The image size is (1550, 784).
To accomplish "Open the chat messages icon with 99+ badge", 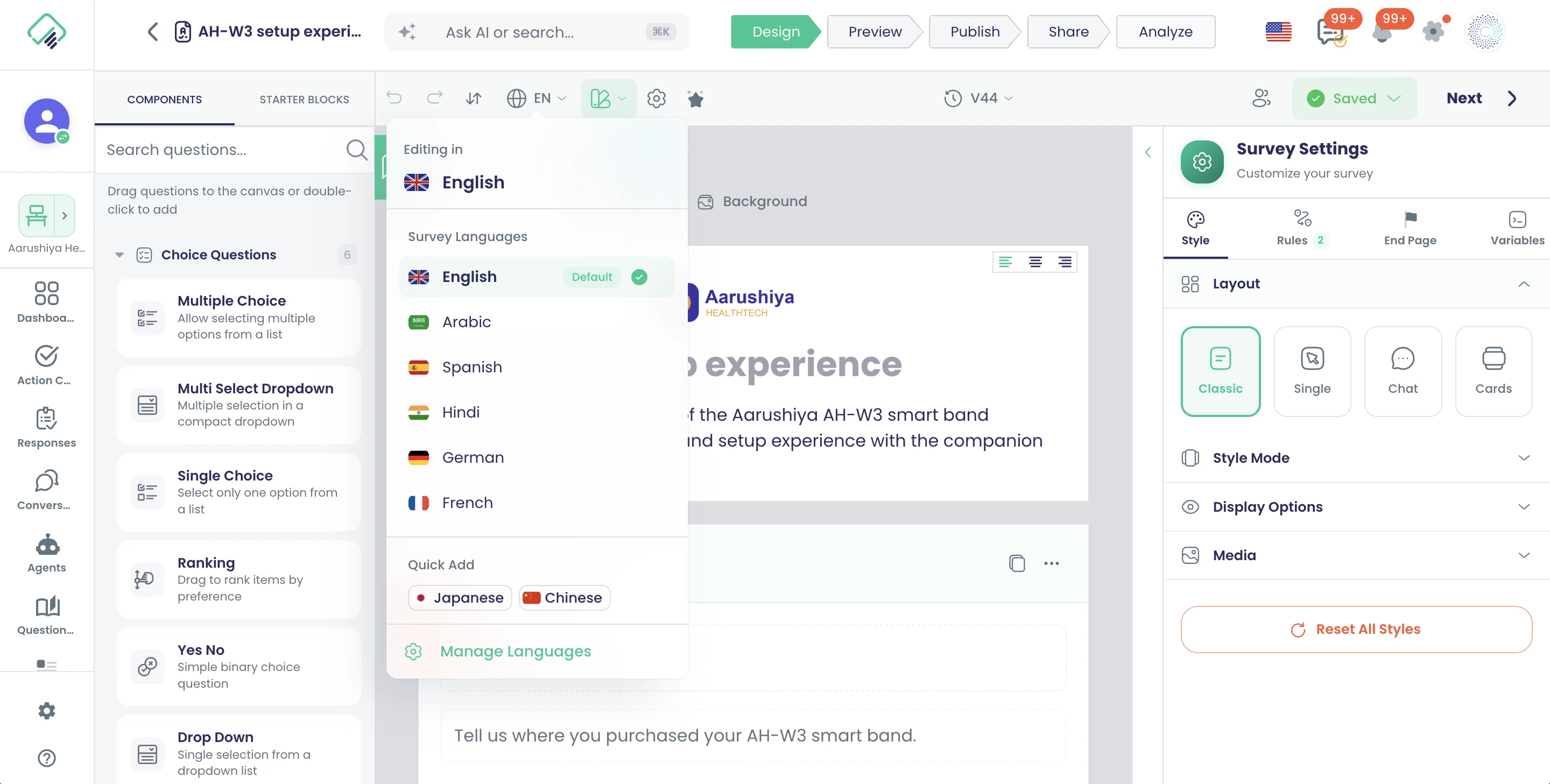I will [1330, 32].
